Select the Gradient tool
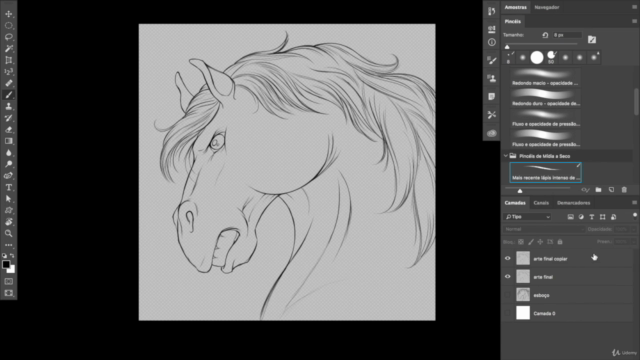Image resolution: width=640 pixels, height=360 pixels. point(9,141)
